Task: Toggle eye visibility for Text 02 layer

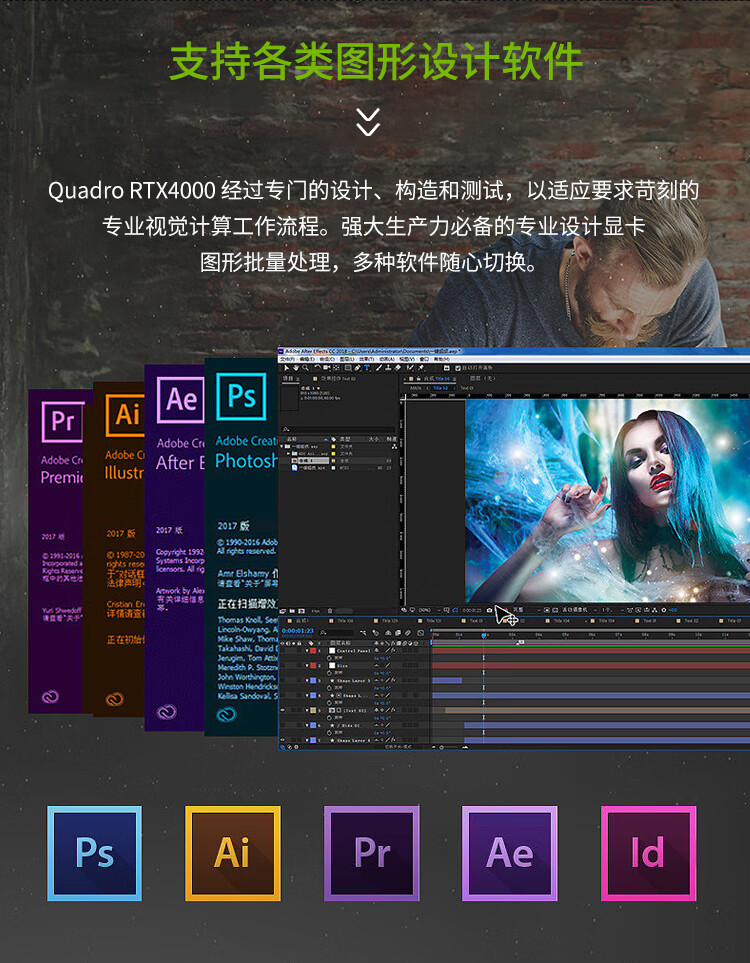Action: point(283,711)
